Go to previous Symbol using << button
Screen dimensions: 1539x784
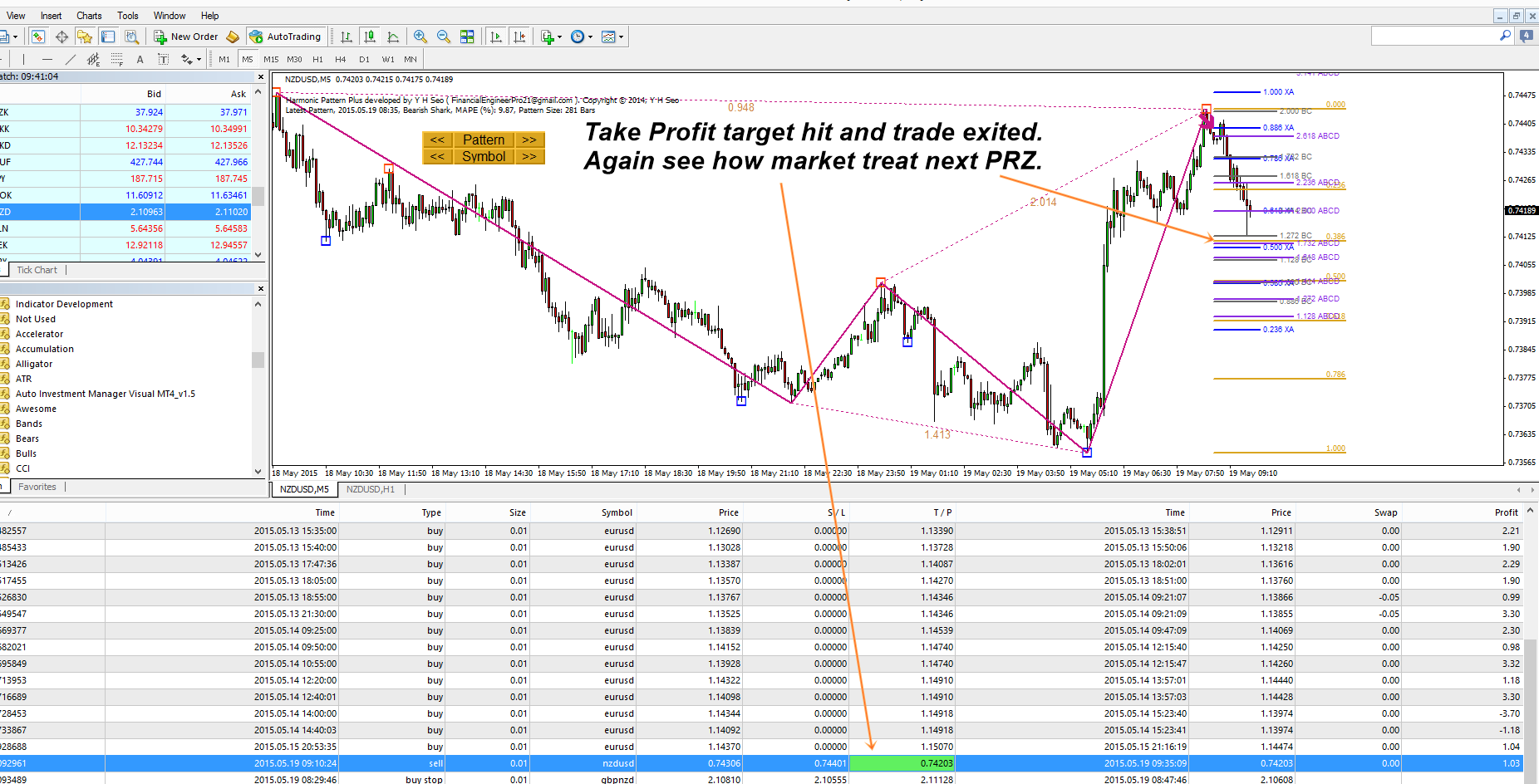tap(437, 156)
